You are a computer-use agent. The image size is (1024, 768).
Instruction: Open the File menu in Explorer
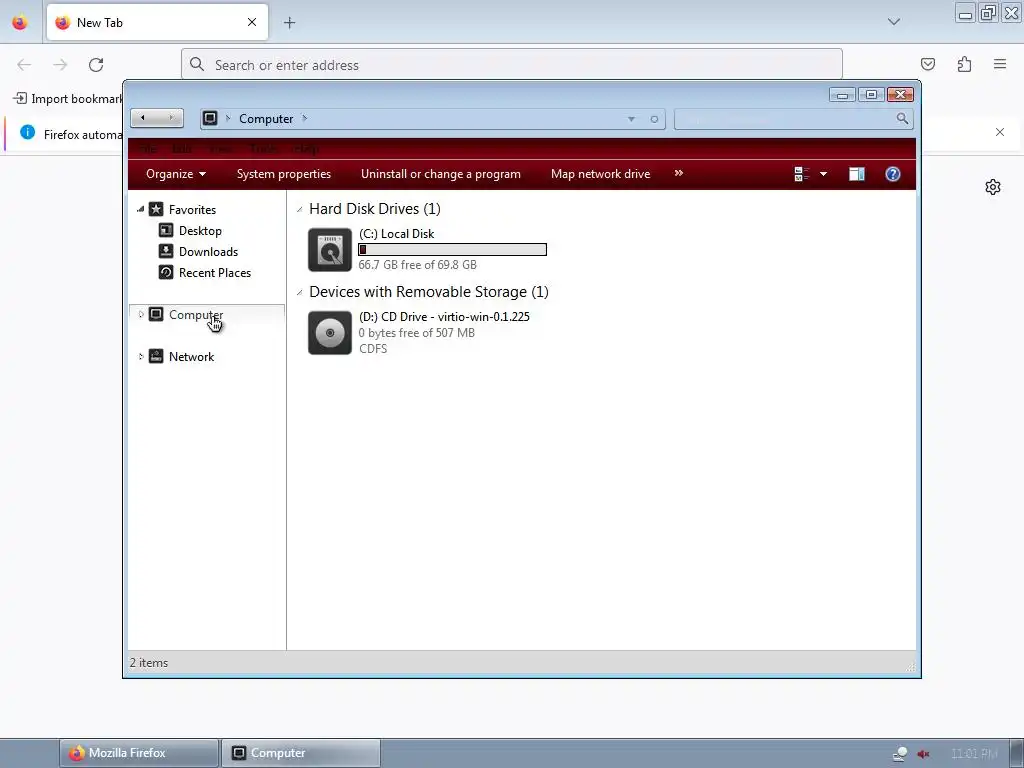tap(148, 149)
